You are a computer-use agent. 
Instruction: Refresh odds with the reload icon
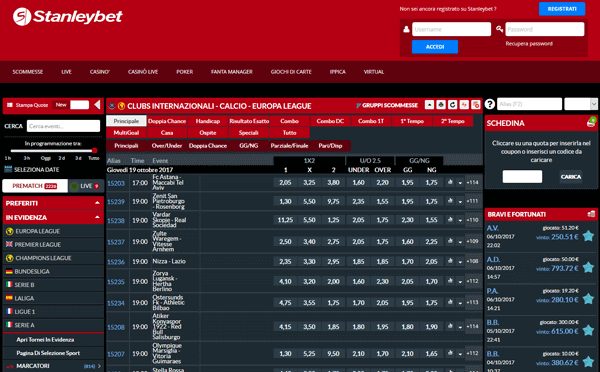click(452, 105)
